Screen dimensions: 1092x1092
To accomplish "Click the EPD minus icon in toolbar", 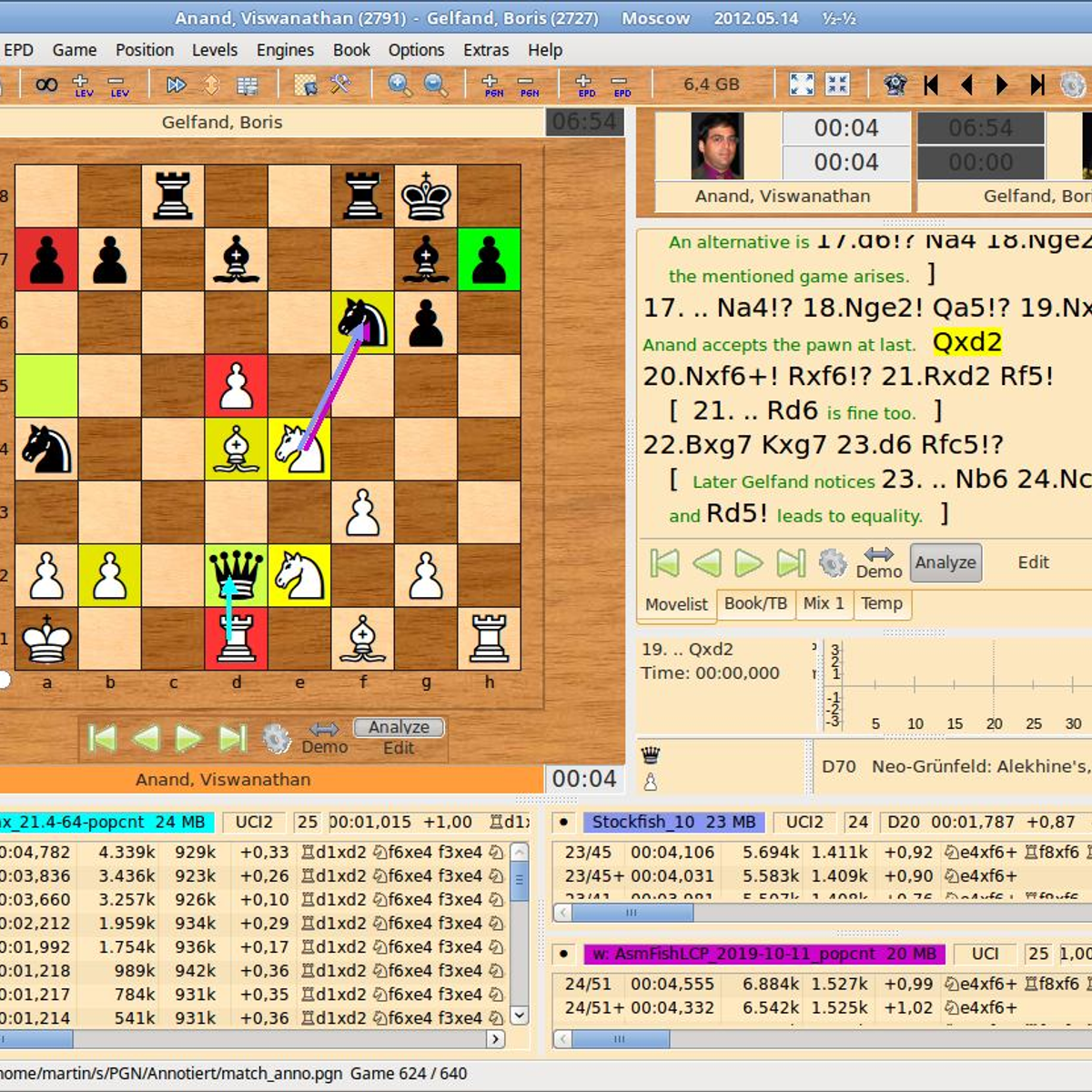I will click(x=622, y=85).
